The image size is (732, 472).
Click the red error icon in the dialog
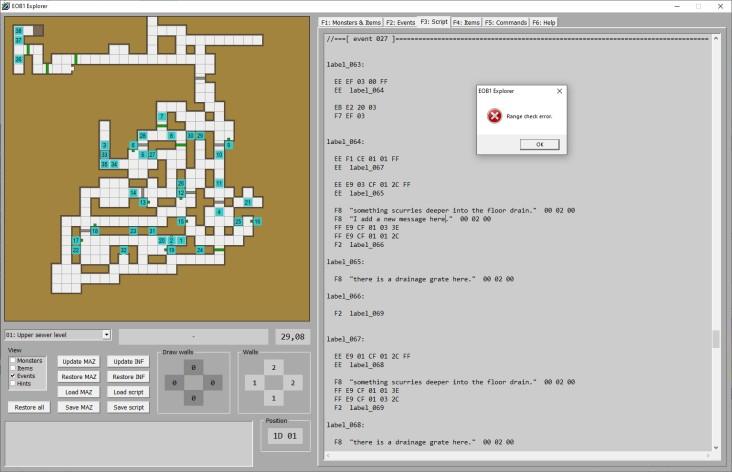coord(494,116)
